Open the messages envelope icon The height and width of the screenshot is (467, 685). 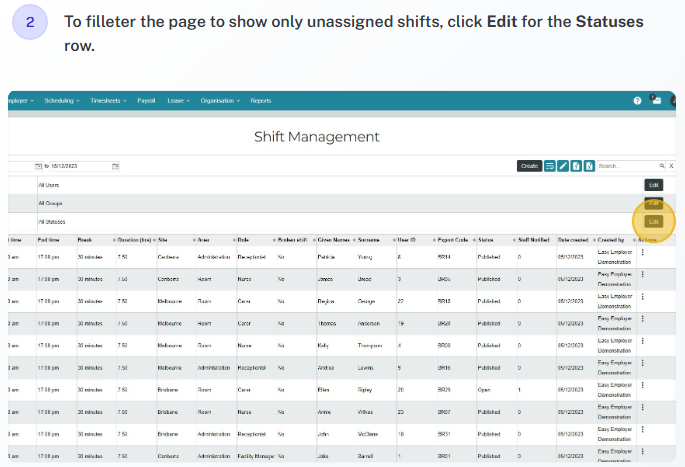click(656, 100)
